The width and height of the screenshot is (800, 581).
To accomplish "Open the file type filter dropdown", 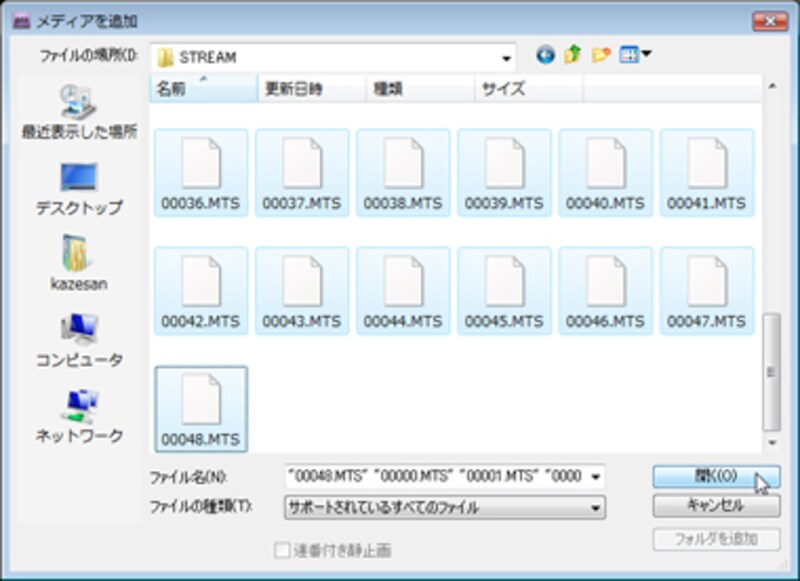I will 597,508.
